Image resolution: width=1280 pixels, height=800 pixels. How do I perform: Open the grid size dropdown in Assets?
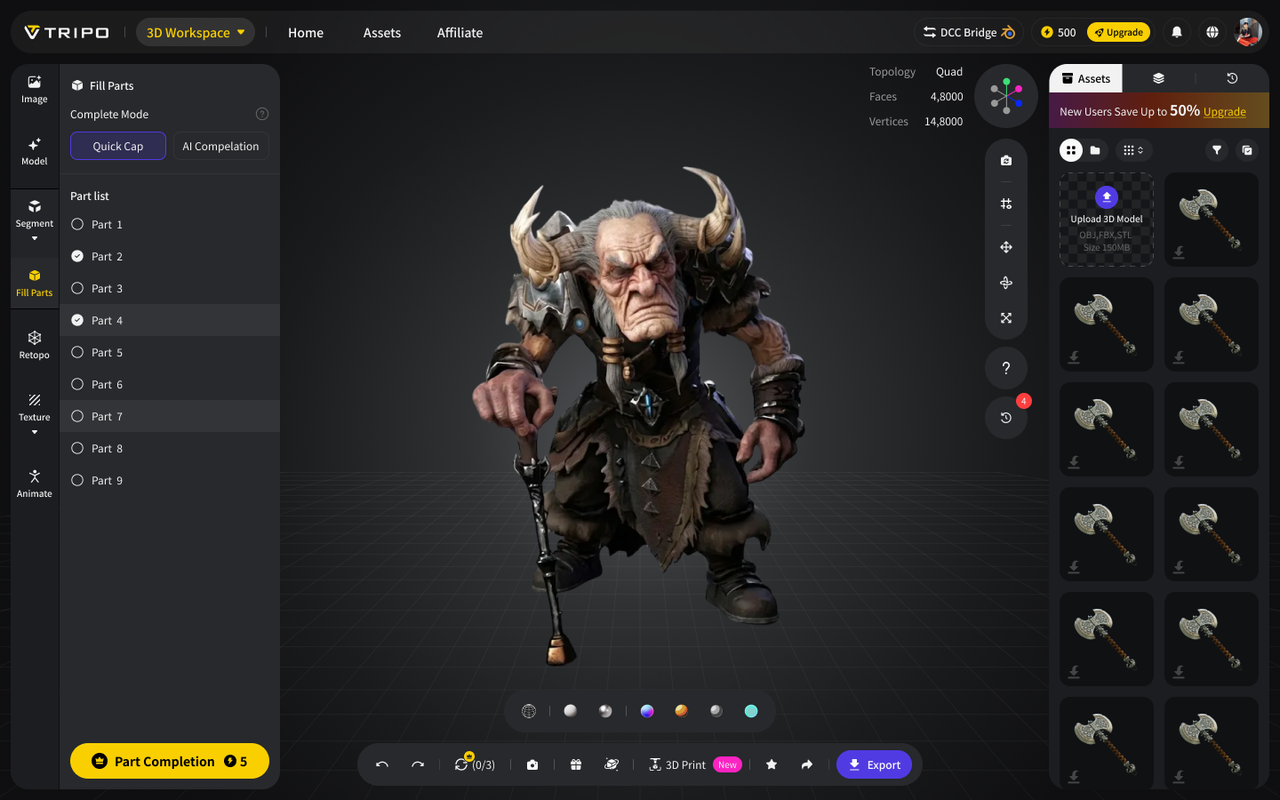coord(1132,150)
